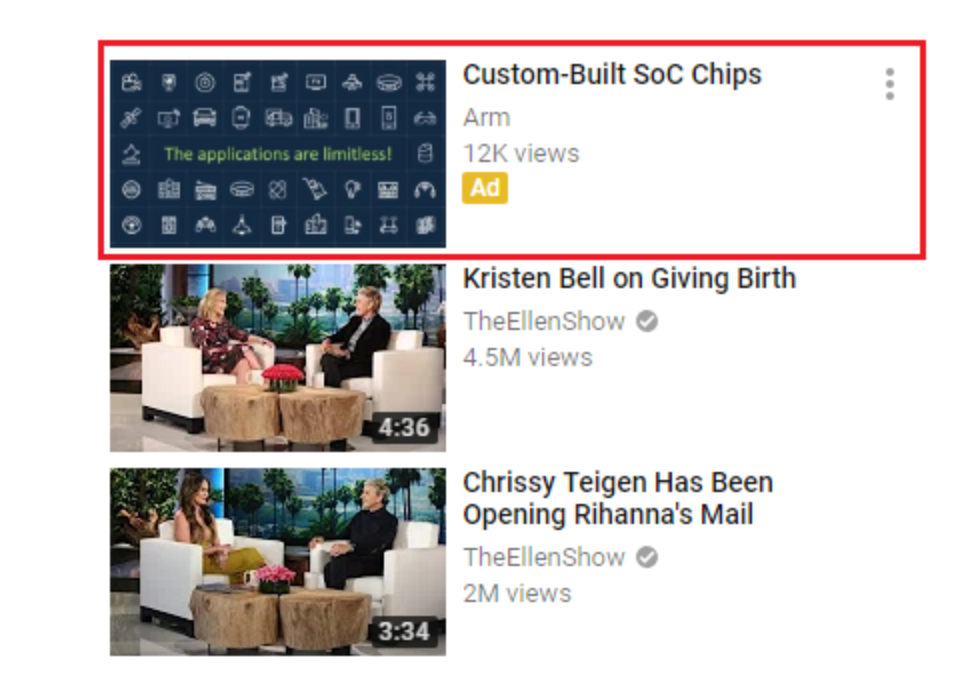958x694 pixels.
Task: Click verified checkmark beside Kristen Bell video channel
Action: 646,321
